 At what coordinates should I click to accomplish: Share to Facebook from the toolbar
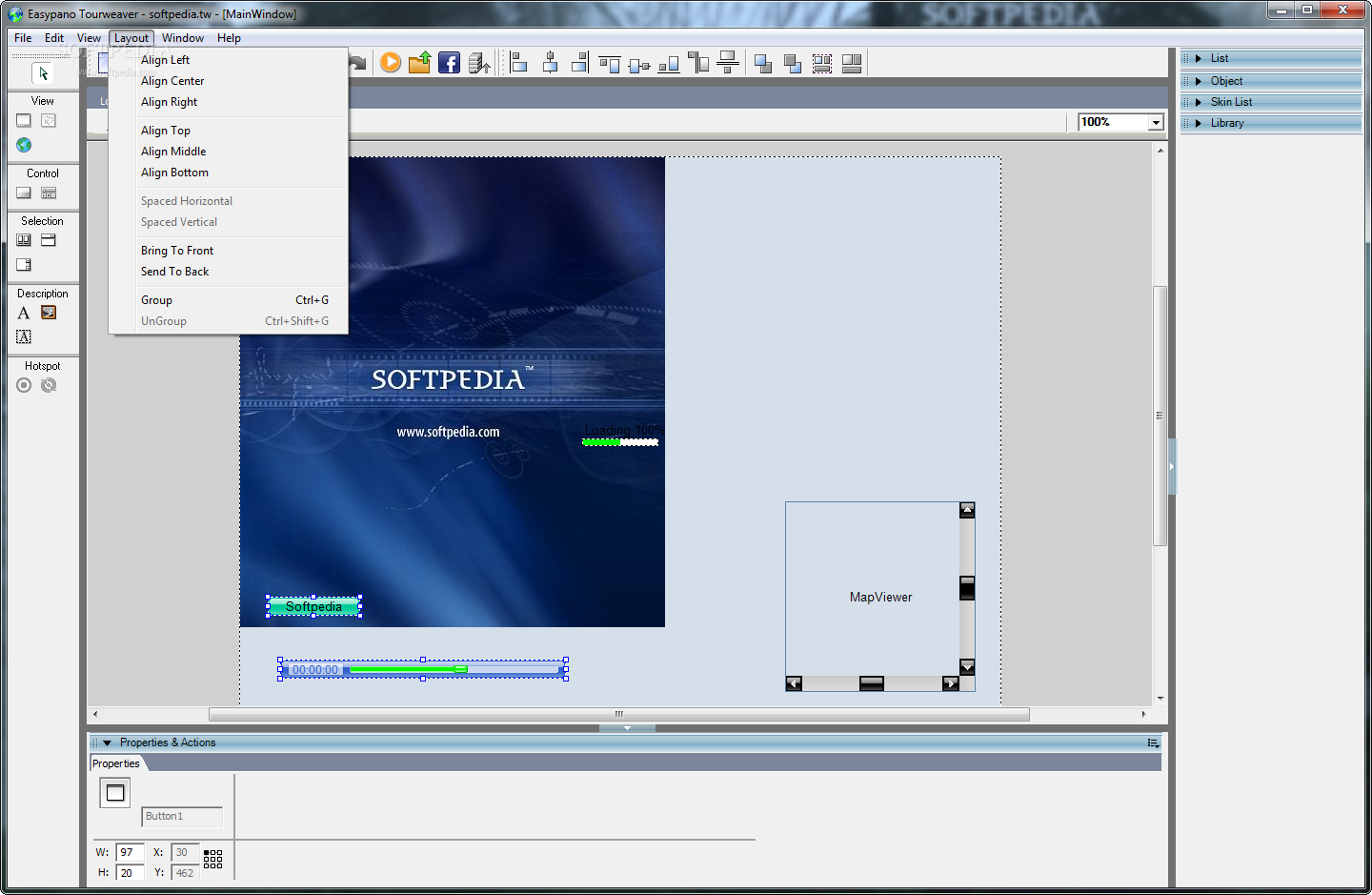[x=450, y=63]
